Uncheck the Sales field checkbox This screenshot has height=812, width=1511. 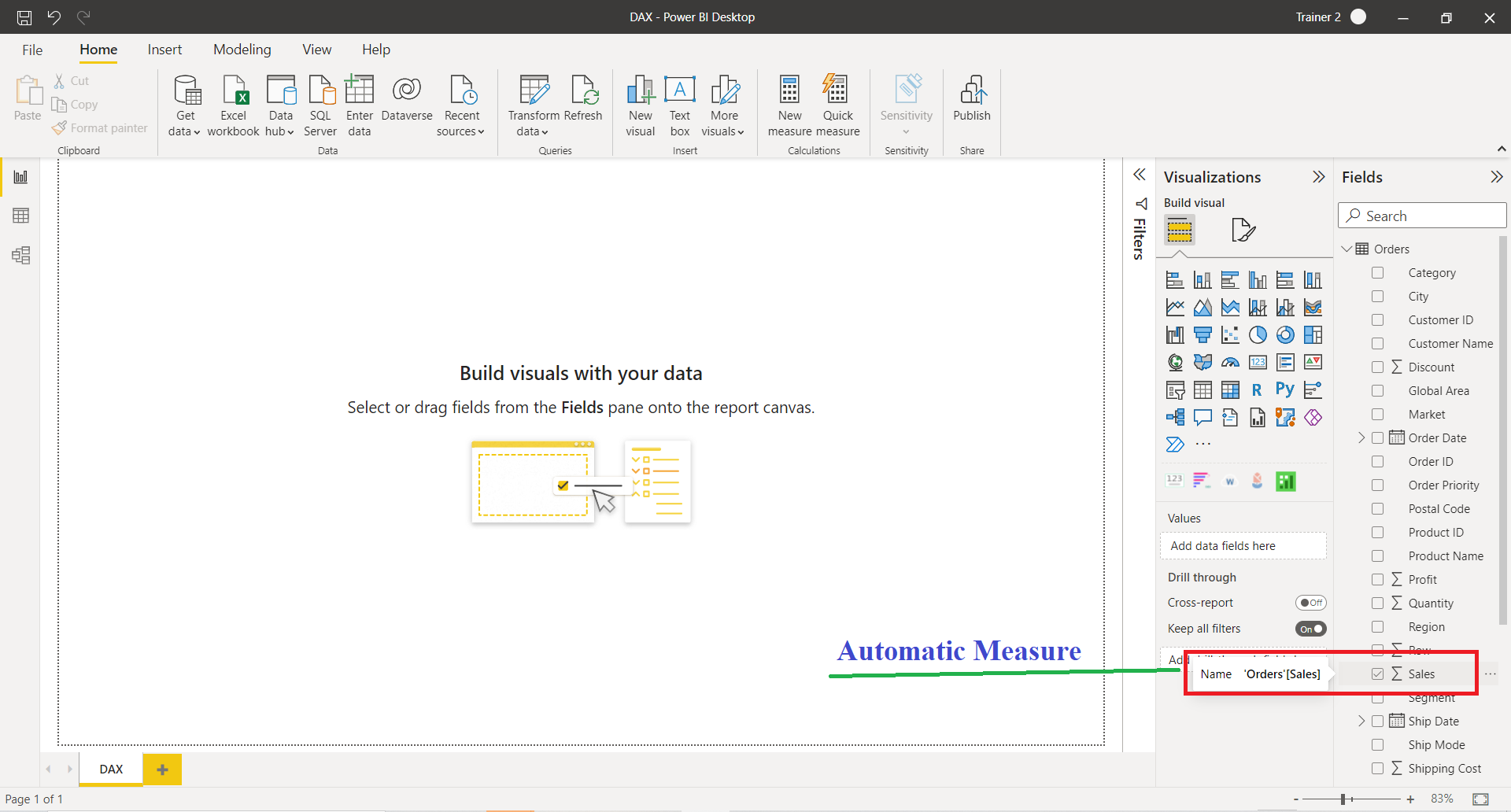coord(1377,674)
